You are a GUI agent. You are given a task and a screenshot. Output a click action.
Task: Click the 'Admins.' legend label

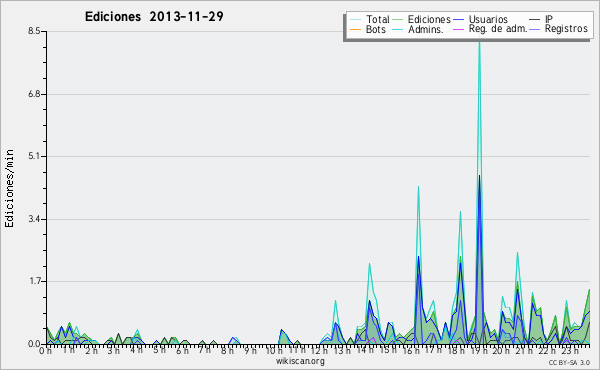tap(426, 29)
